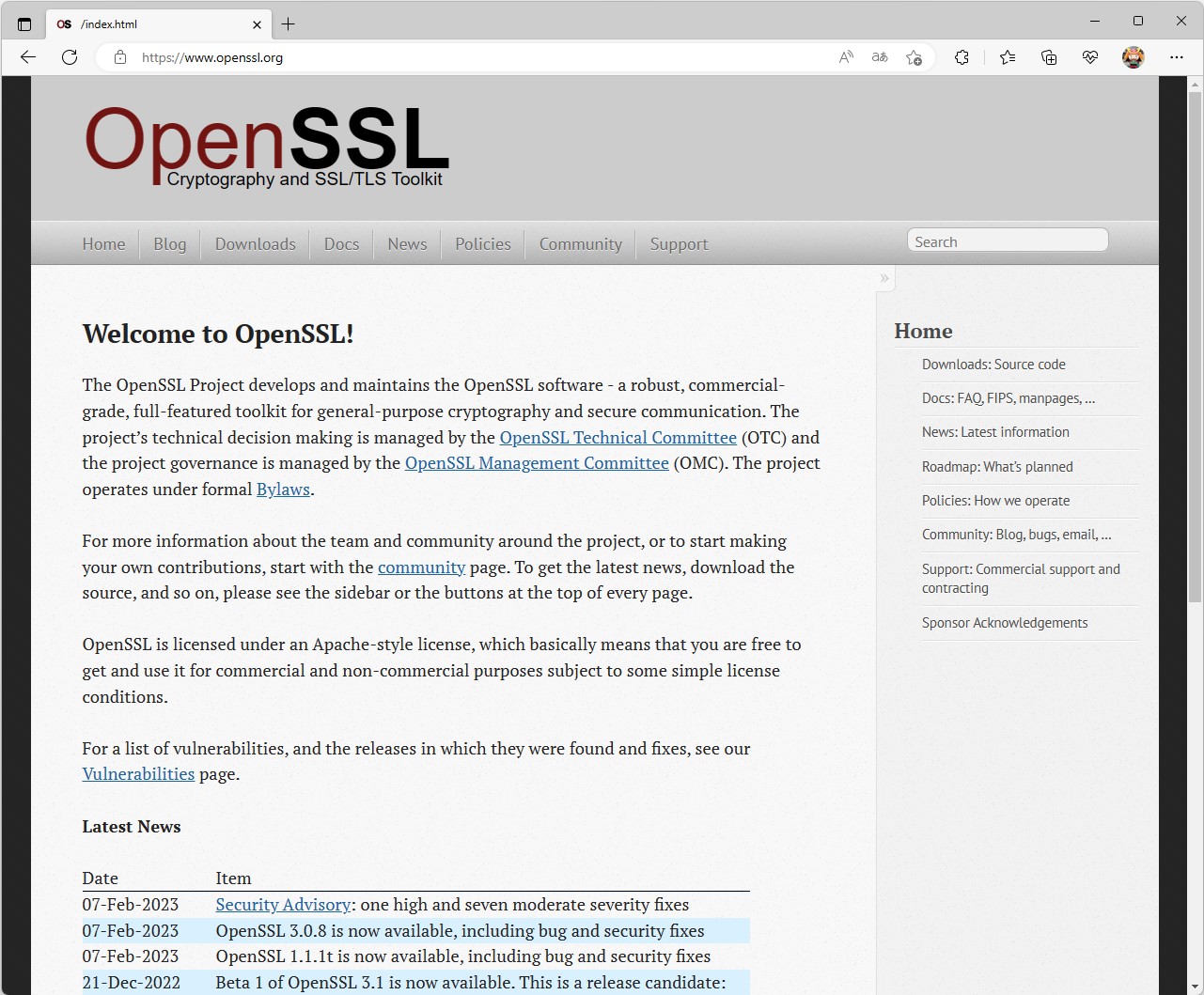Open the Settings and more menu

coord(1176,57)
